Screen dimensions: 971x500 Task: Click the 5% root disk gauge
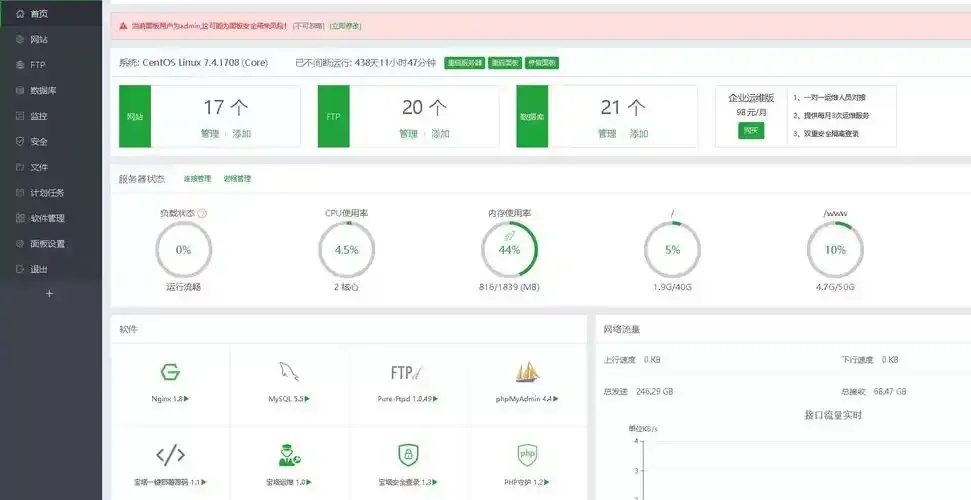pyautogui.click(x=673, y=250)
